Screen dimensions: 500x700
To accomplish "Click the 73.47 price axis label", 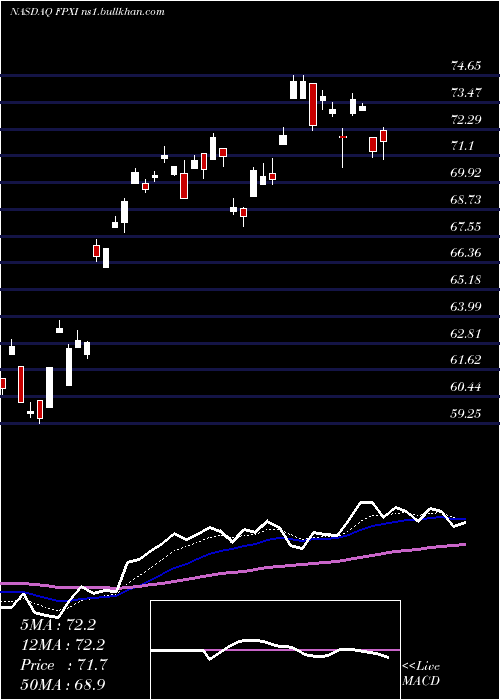I will point(466,93).
